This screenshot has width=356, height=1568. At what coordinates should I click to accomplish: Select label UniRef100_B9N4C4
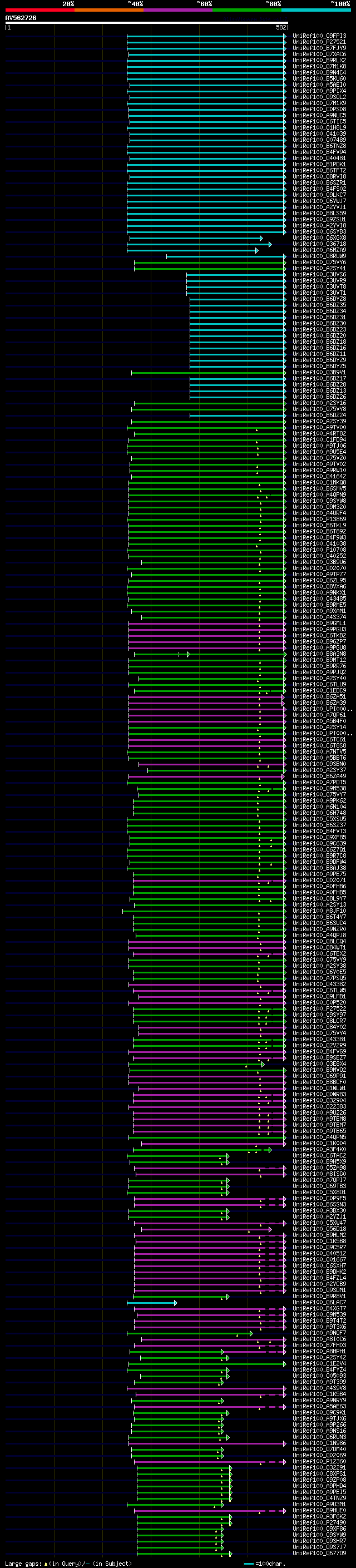(319, 72)
